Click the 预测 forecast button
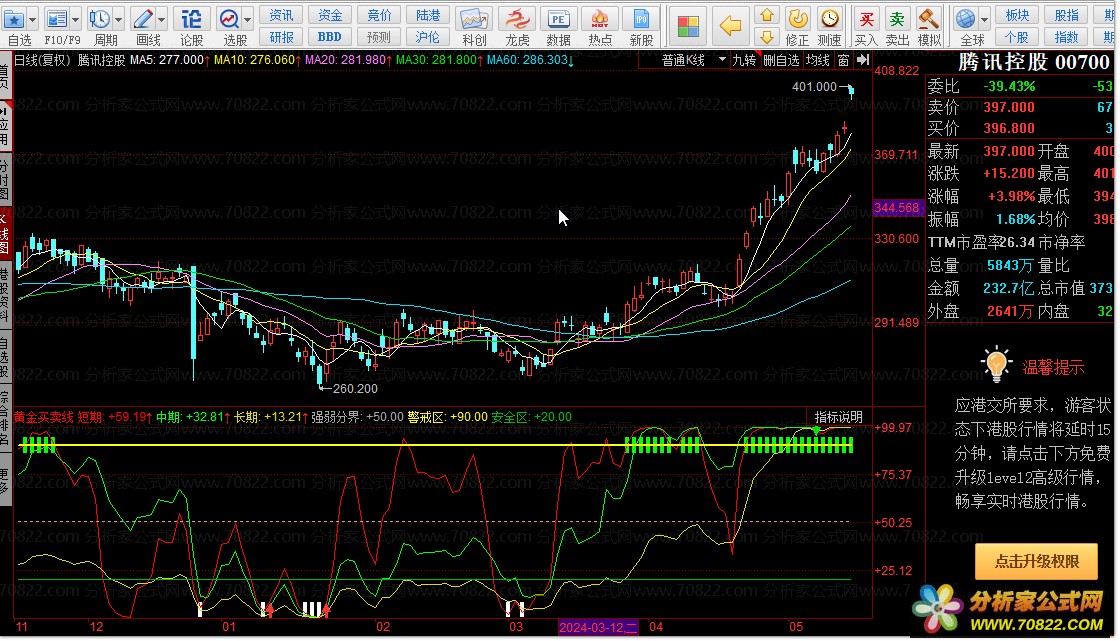 click(x=379, y=36)
